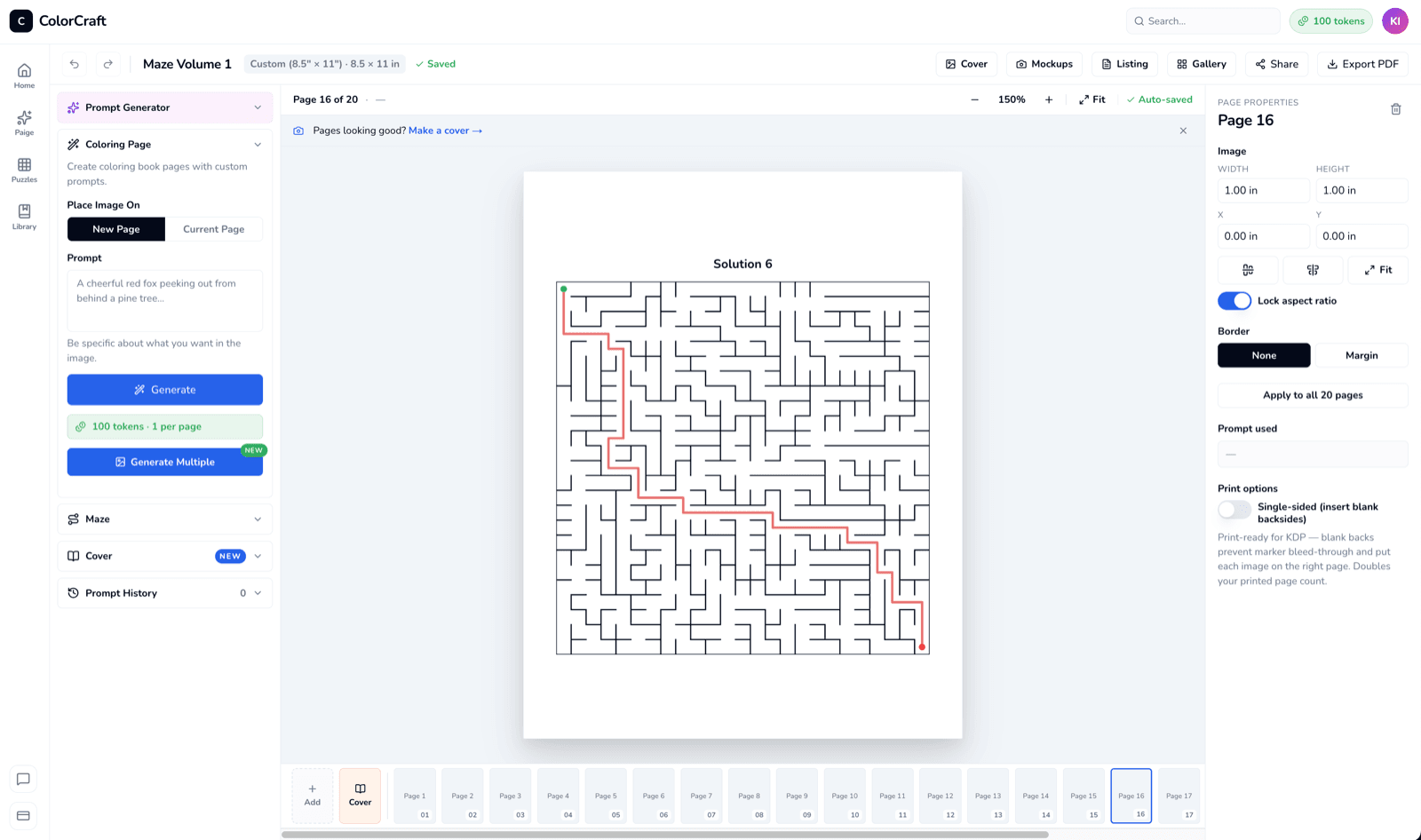Click the Maze Volume 1 title
Image resolution: width=1421 pixels, height=840 pixels.
[187, 64]
